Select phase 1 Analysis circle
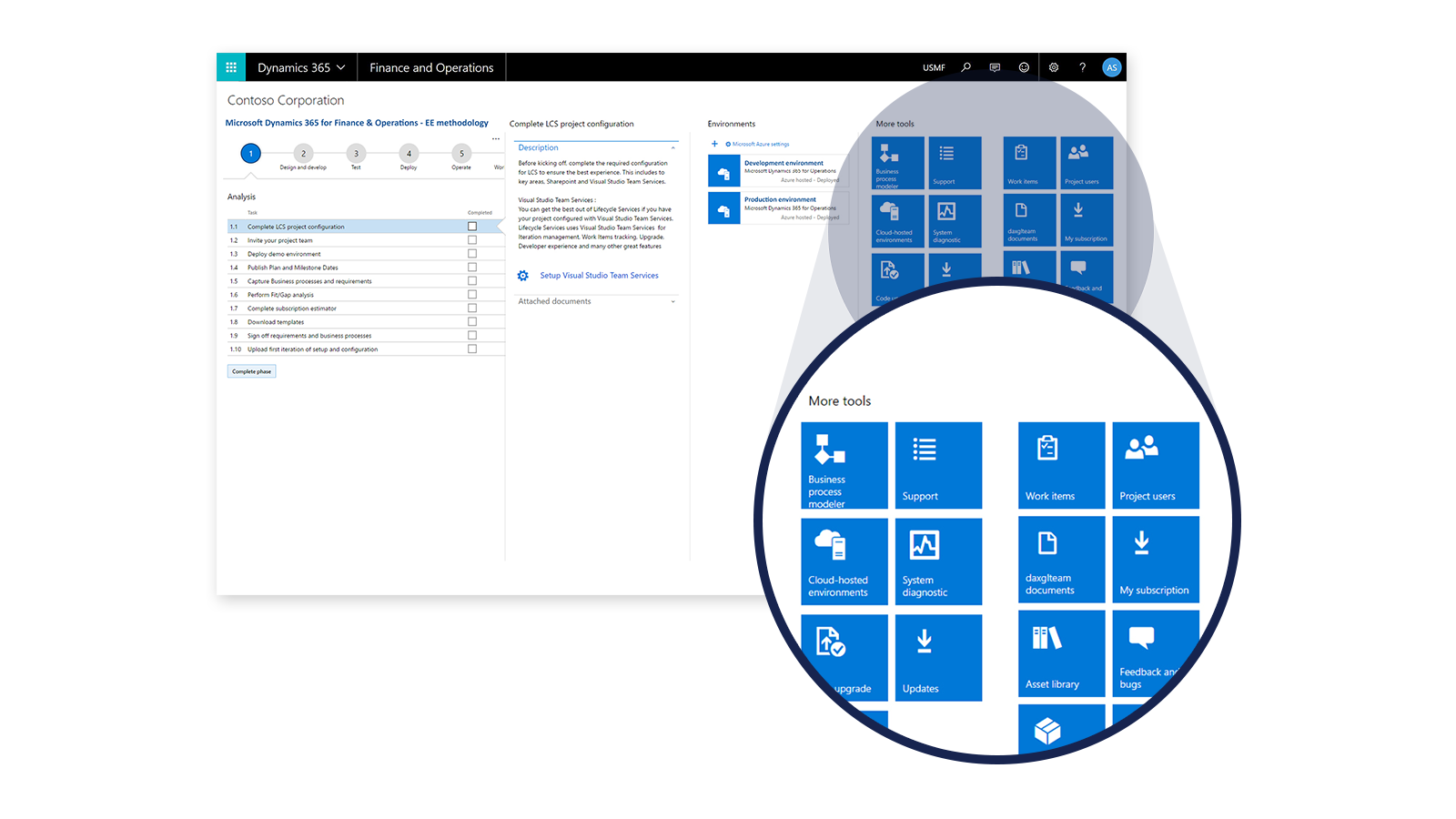This screenshot has height=819, width=1456. [x=250, y=154]
